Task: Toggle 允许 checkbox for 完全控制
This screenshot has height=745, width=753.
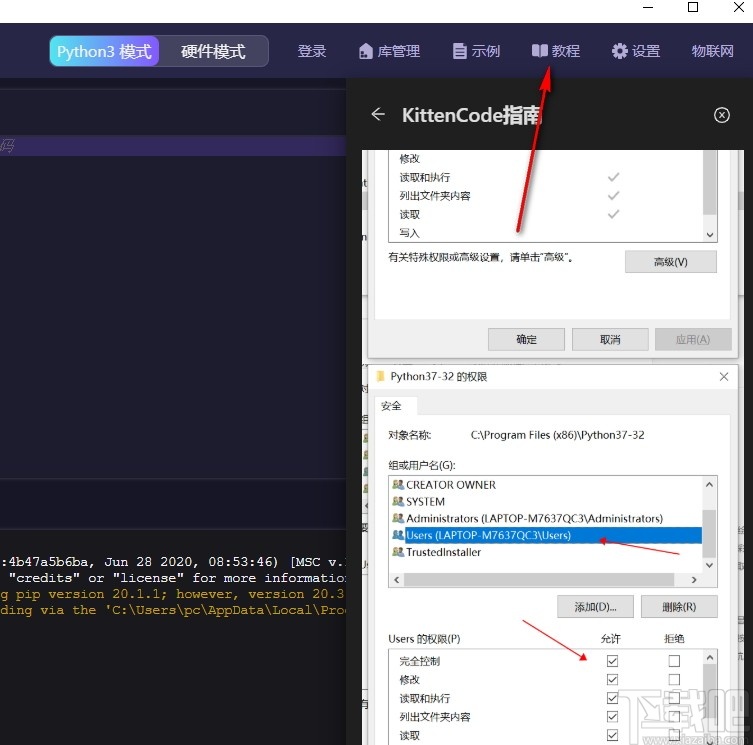Action: coord(612,661)
